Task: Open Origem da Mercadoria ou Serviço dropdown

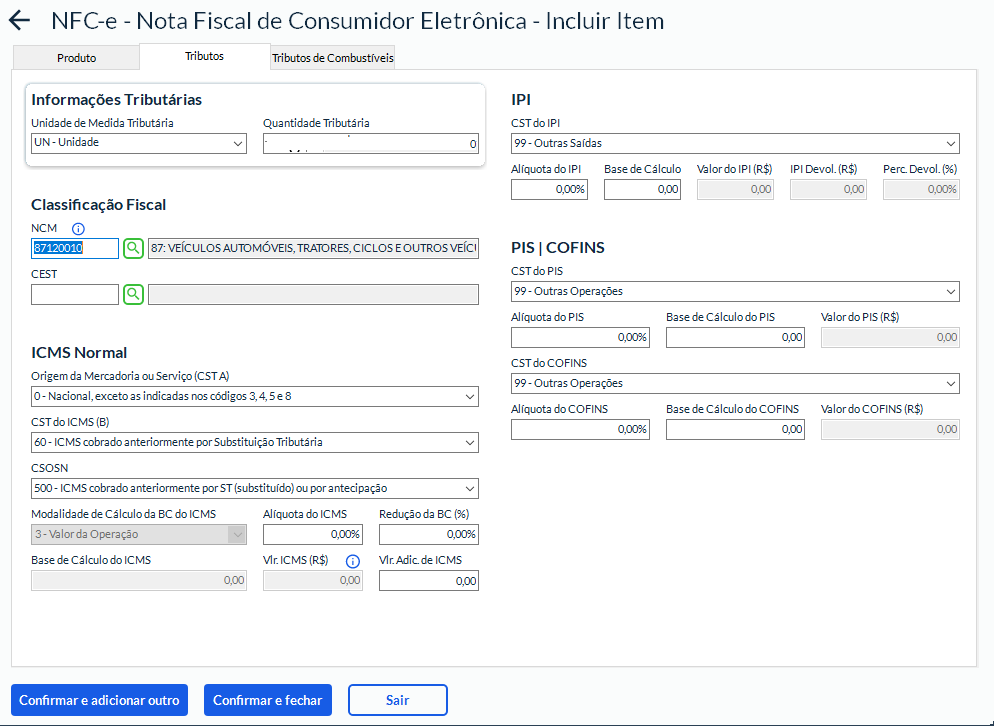Action: point(254,397)
